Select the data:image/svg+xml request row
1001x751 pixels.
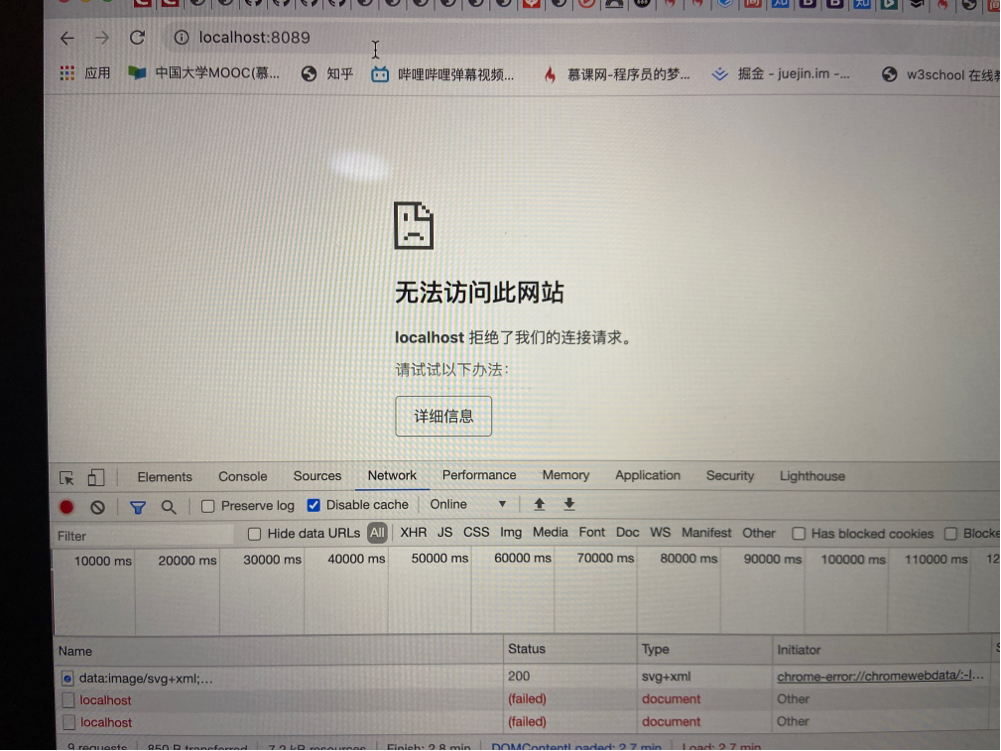point(523,678)
